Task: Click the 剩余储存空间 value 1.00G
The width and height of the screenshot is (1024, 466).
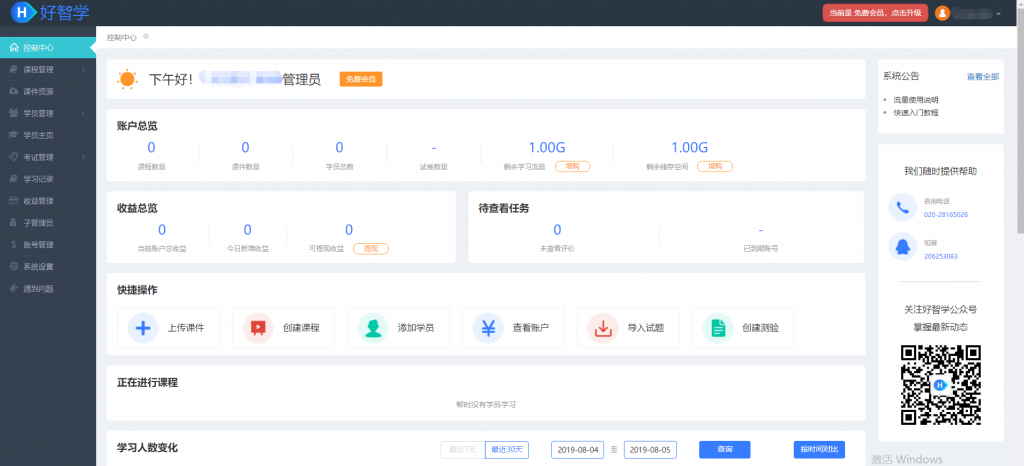Action: point(690,148)
